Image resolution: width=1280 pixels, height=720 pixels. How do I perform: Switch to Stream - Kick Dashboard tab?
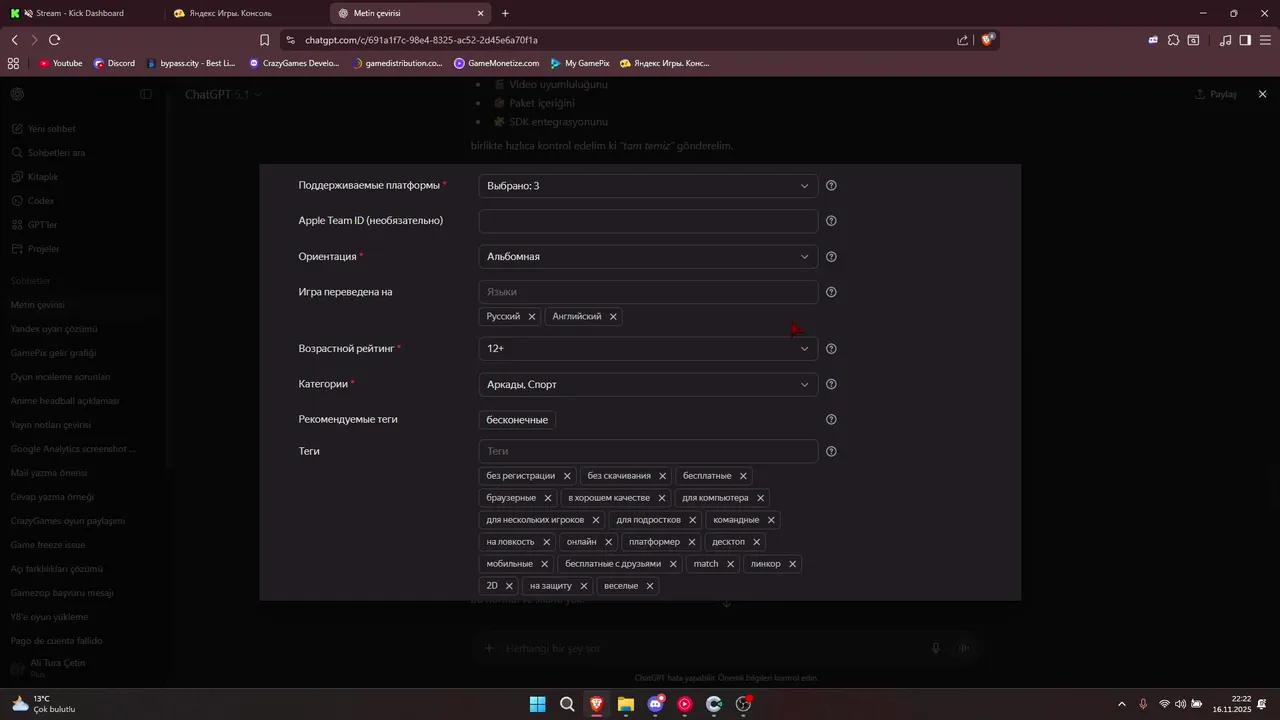(80, 13)
